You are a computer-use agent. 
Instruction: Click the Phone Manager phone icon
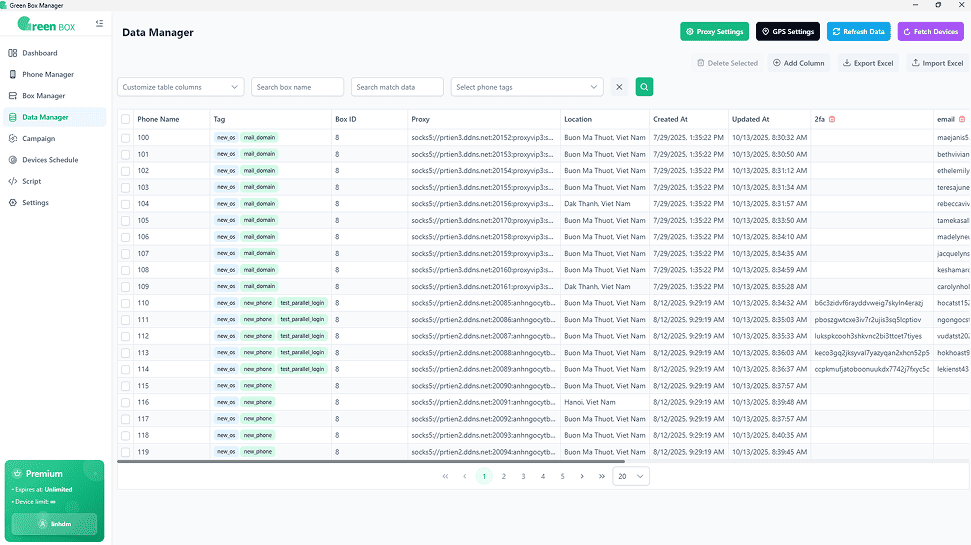pyautogui.click(x=12, y=74)
